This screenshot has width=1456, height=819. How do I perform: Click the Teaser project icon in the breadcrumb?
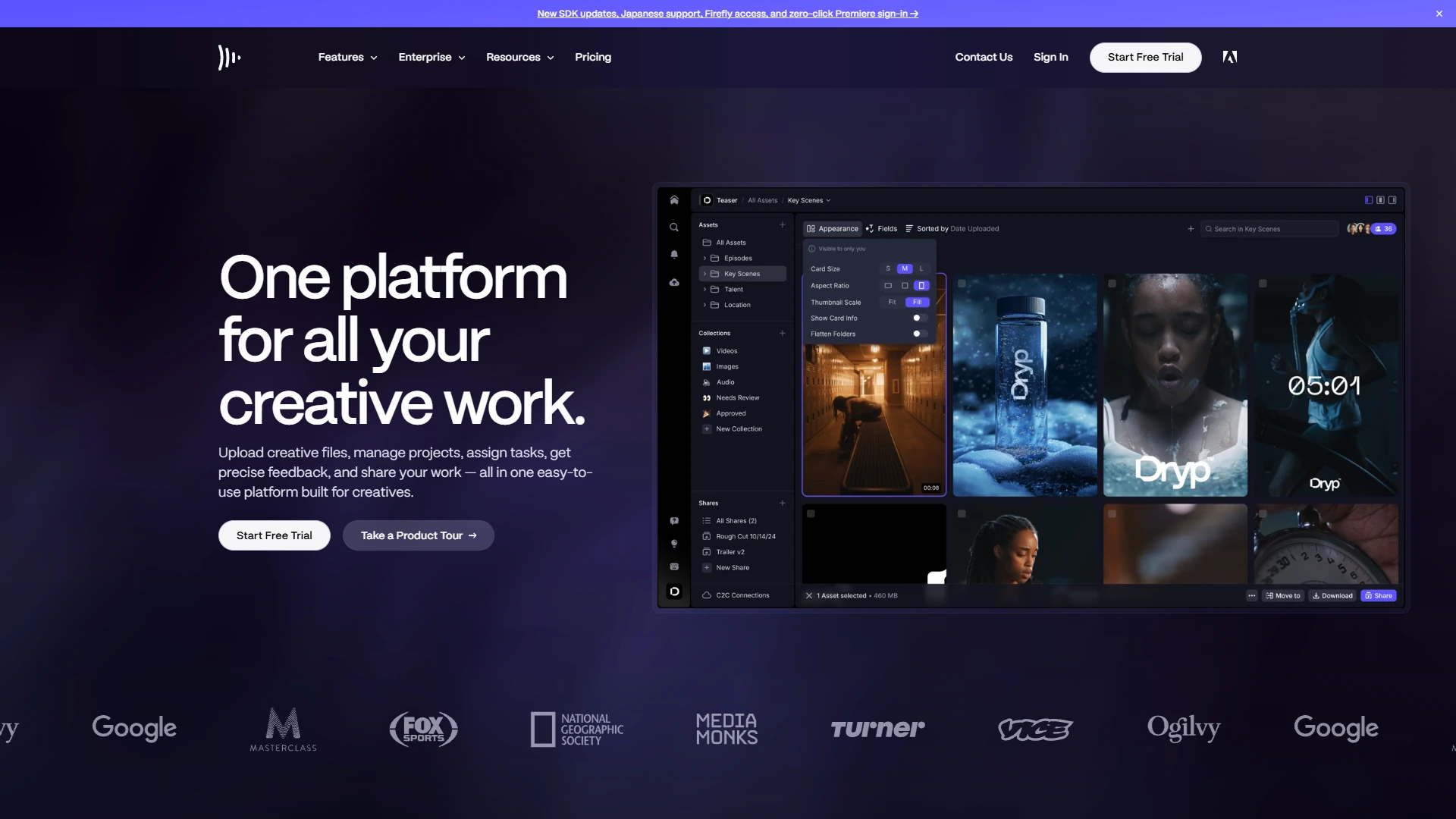pos(707,200)
